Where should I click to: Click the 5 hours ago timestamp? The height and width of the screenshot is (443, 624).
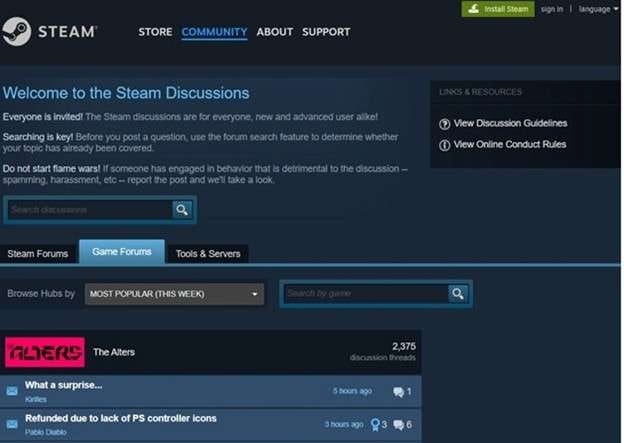[353, 391]
